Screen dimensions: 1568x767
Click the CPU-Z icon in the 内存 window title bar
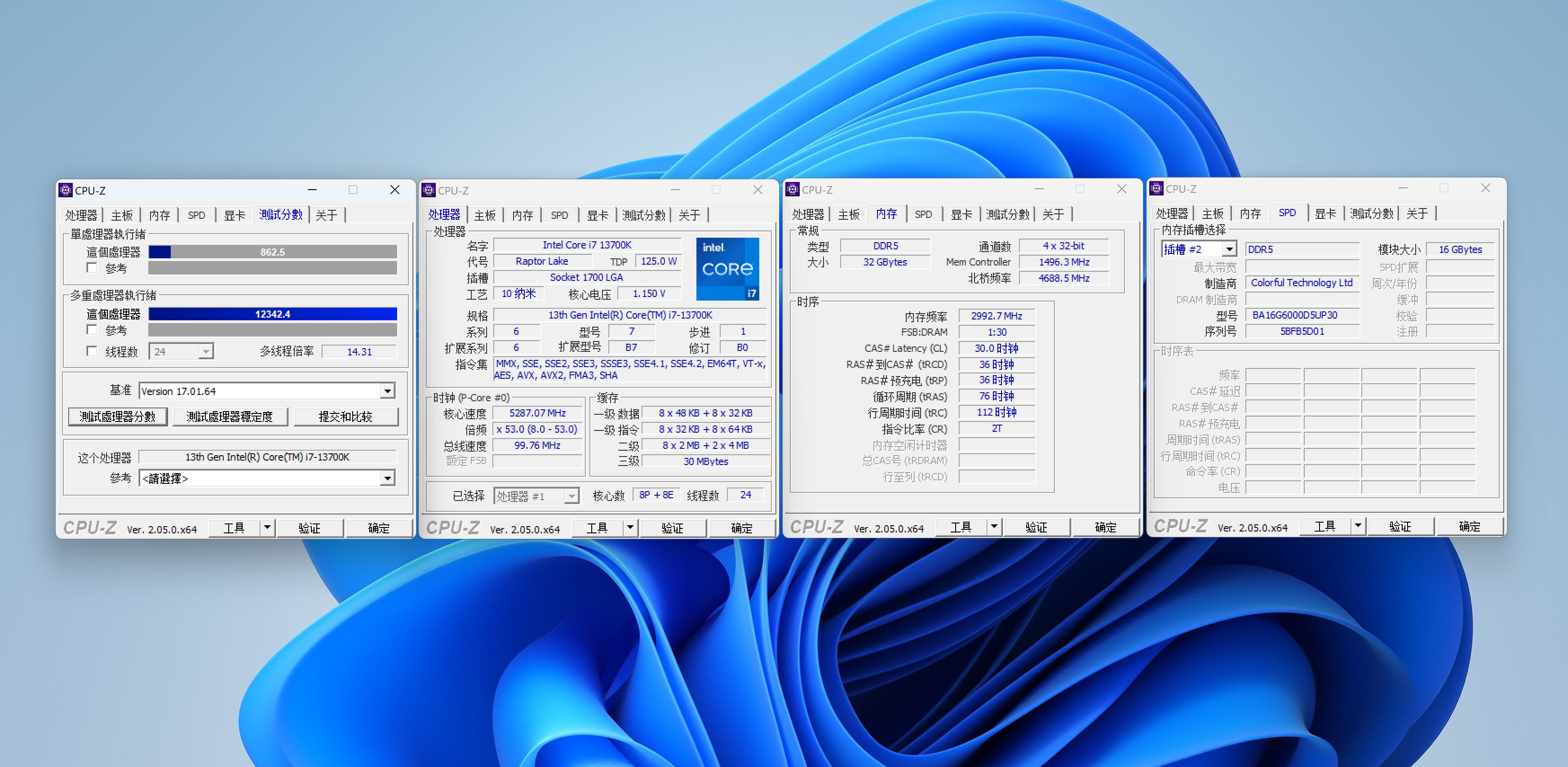point(793,189)
